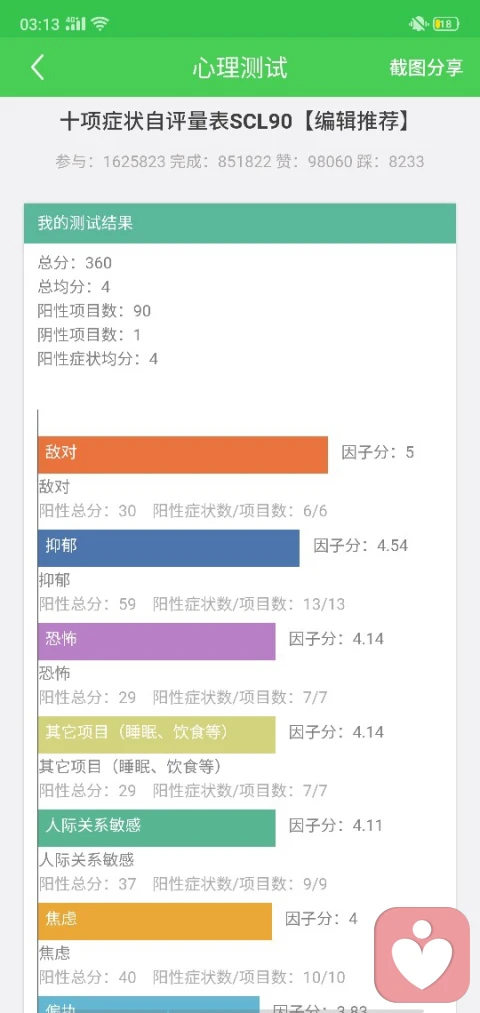Tap 截图分享 to share screenshot

(x=426, y=67)
